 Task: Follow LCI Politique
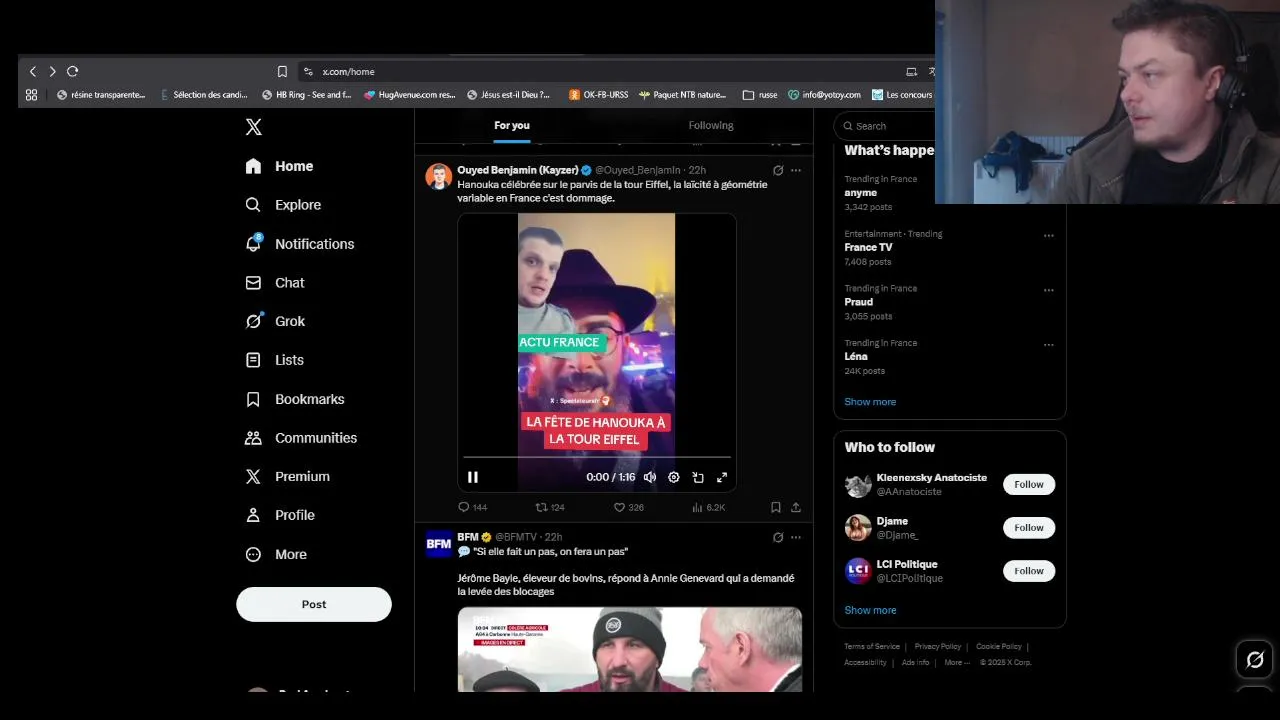coord(1029,571)
